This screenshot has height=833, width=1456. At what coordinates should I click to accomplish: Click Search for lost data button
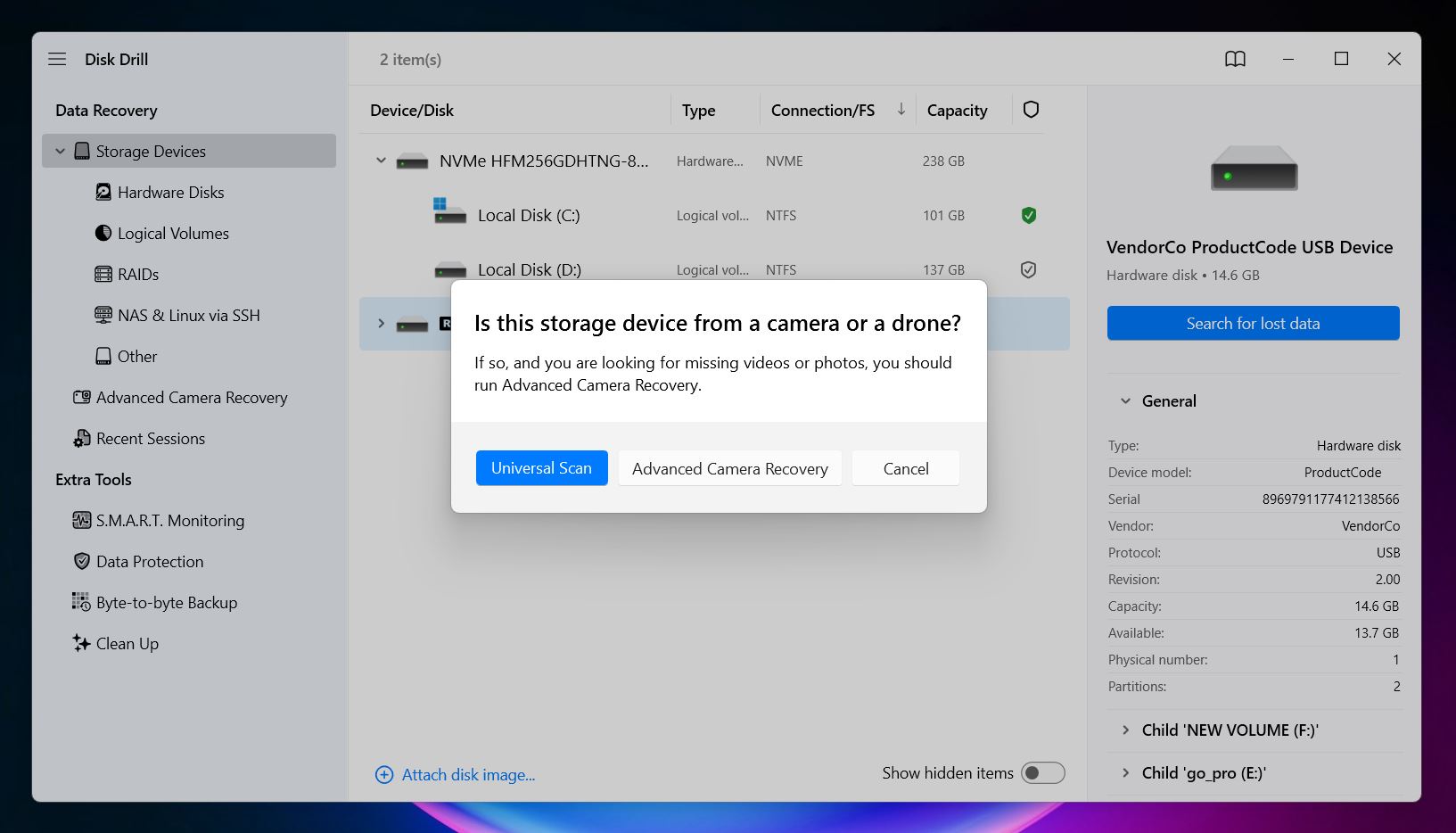coord(1253,323)
